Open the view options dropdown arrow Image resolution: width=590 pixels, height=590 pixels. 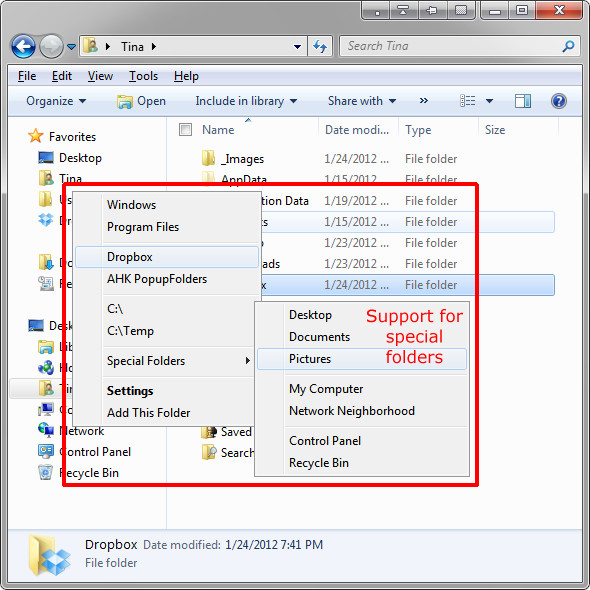click(x=490, y=101)
